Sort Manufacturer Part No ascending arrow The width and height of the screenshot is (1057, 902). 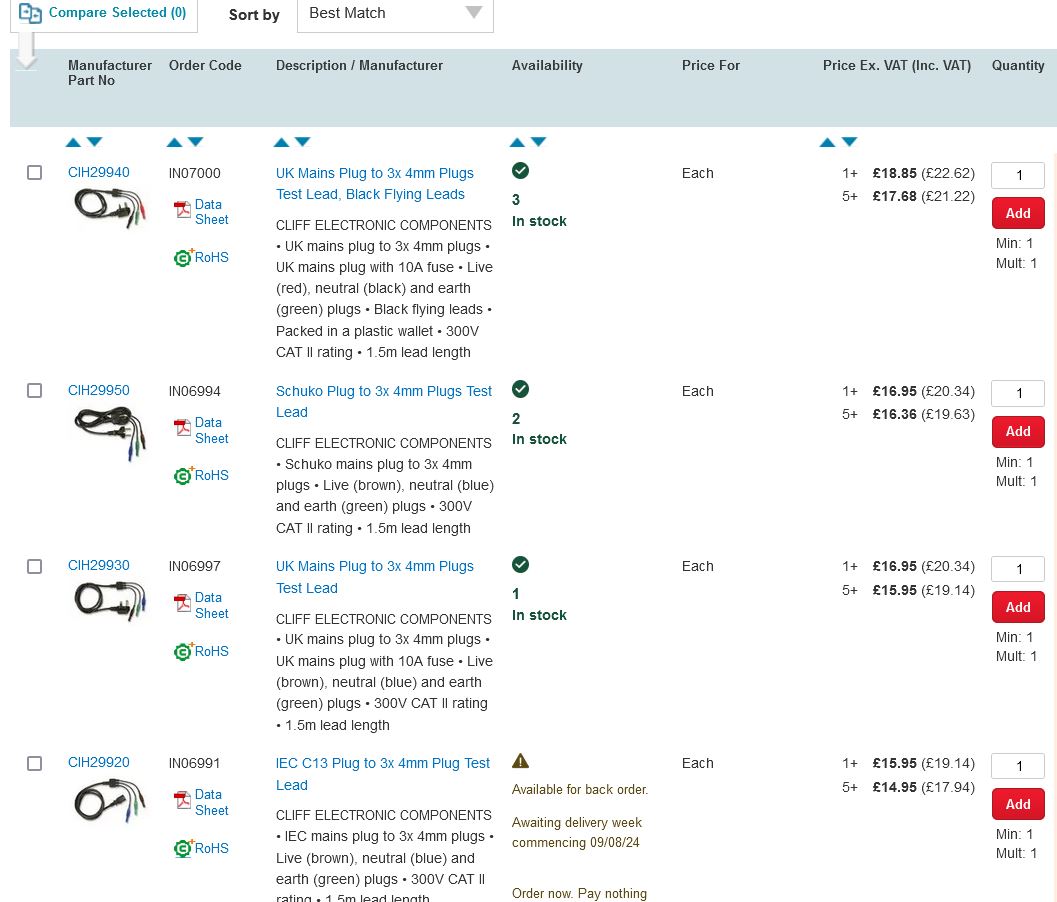(73, 142)
